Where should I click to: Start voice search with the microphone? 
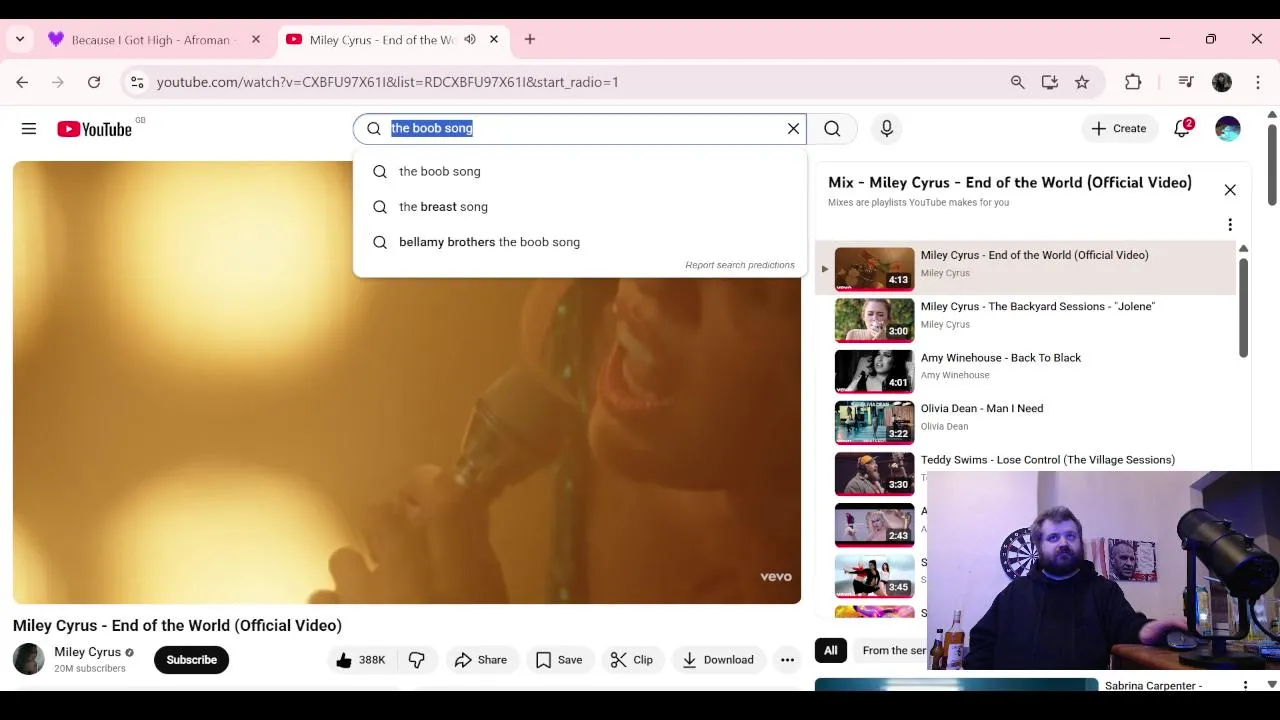(x=886, y=128)
